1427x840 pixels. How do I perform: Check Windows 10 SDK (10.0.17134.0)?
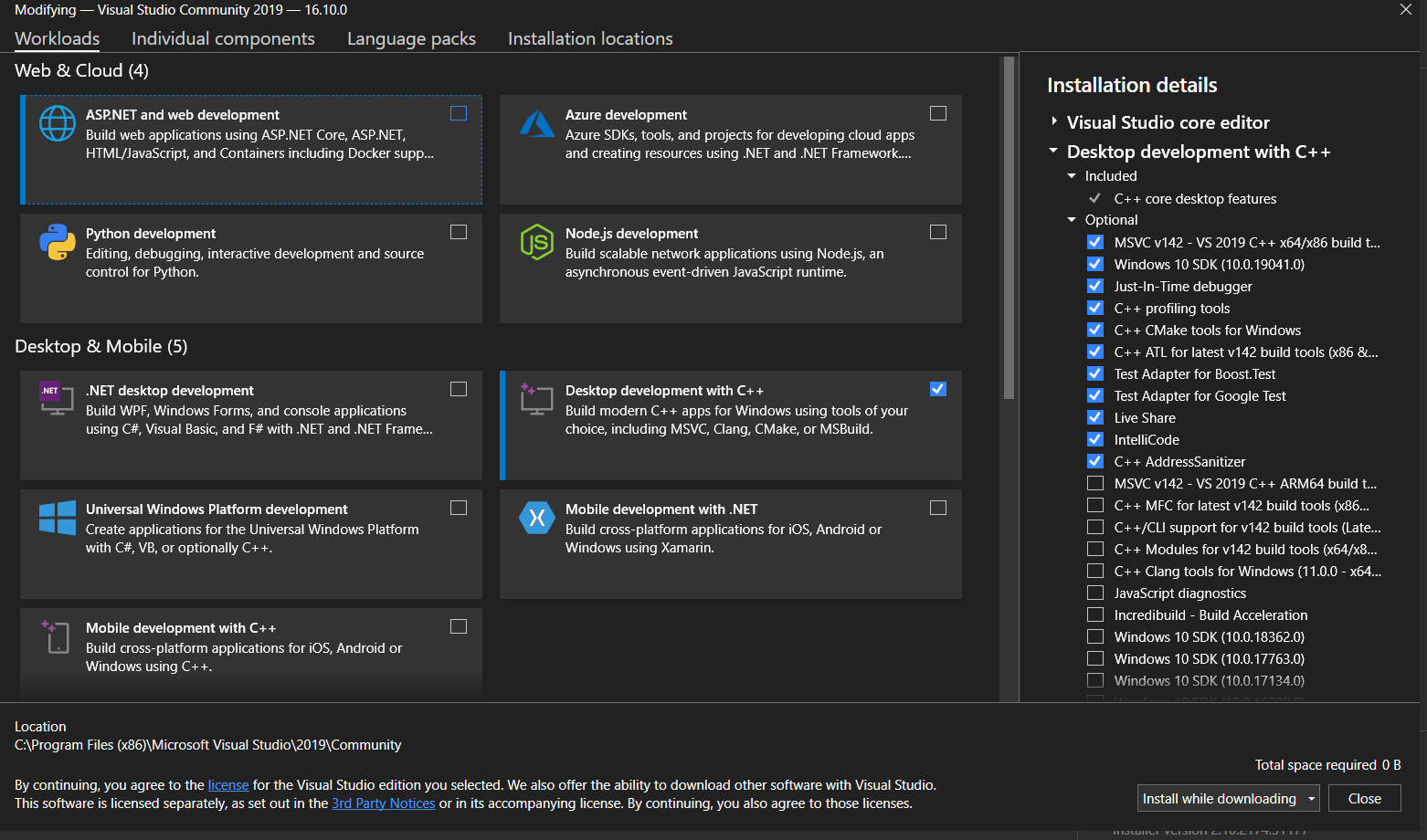[x=1095, y=680]
